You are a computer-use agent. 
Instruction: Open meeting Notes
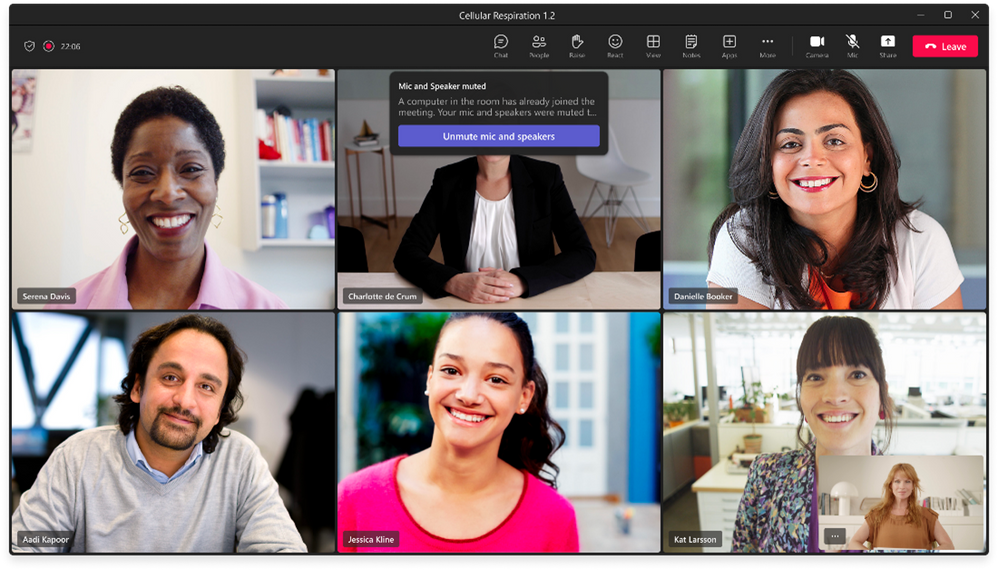[691, 46]
